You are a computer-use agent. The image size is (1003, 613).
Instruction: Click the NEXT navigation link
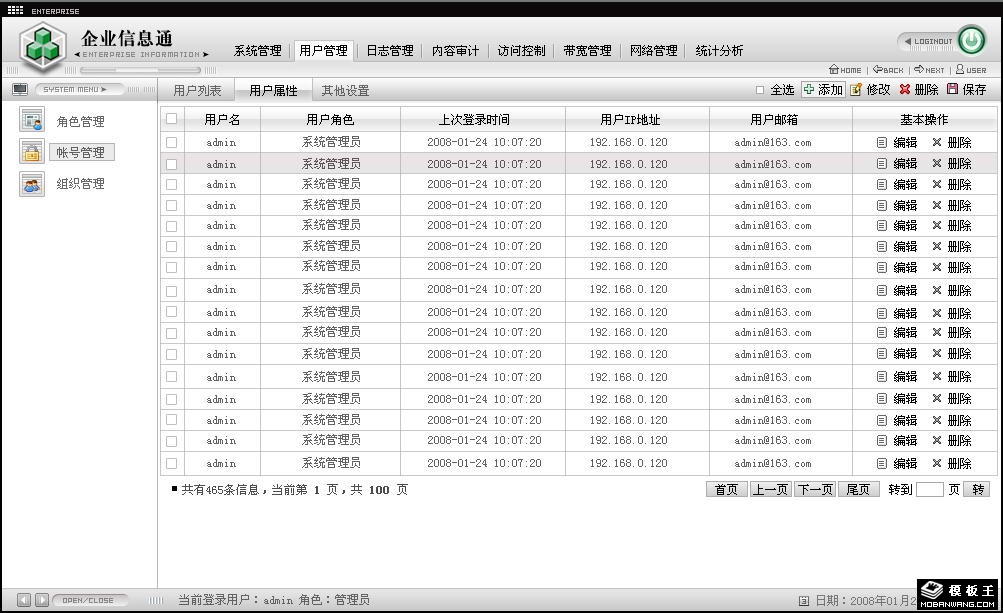[x=929, y=69]
